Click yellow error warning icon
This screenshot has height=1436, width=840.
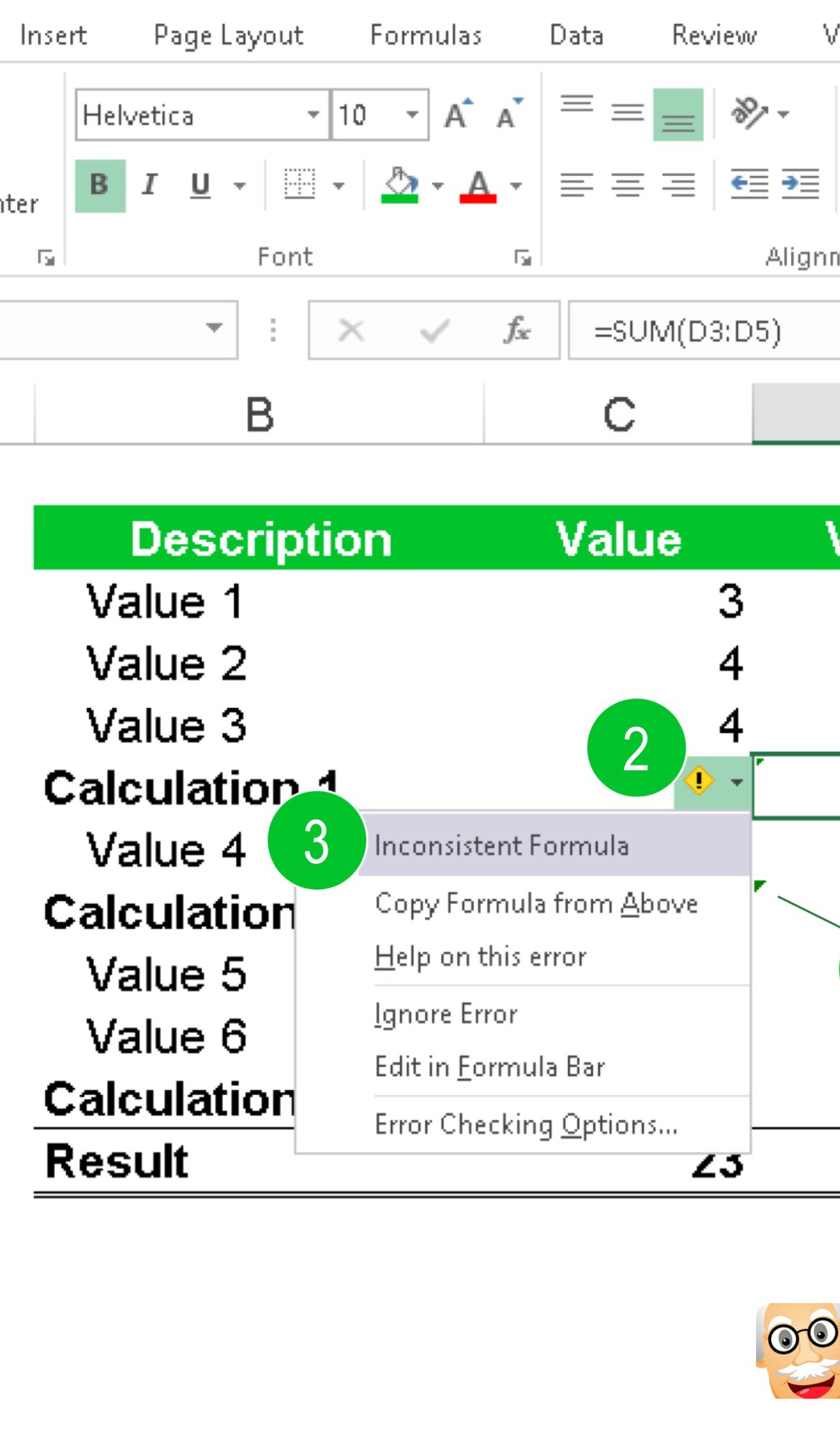699,780
